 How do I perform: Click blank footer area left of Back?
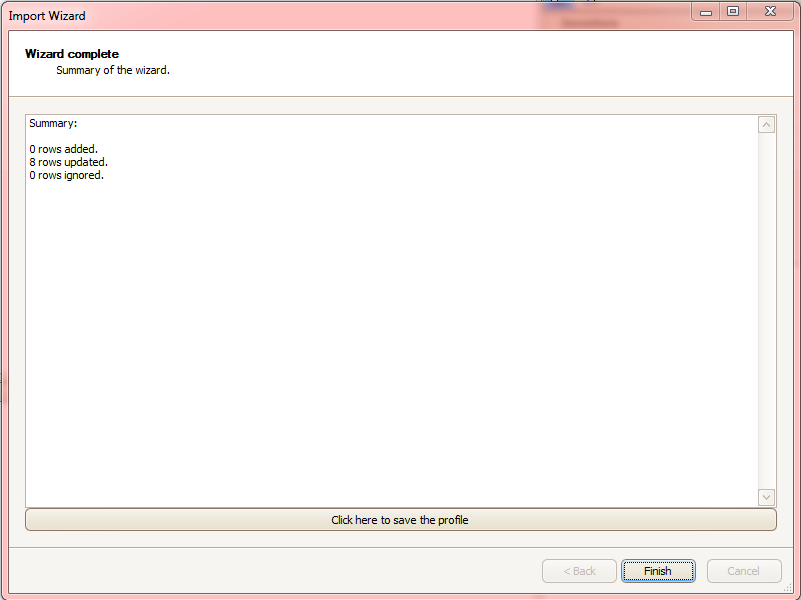coord(275,571)
